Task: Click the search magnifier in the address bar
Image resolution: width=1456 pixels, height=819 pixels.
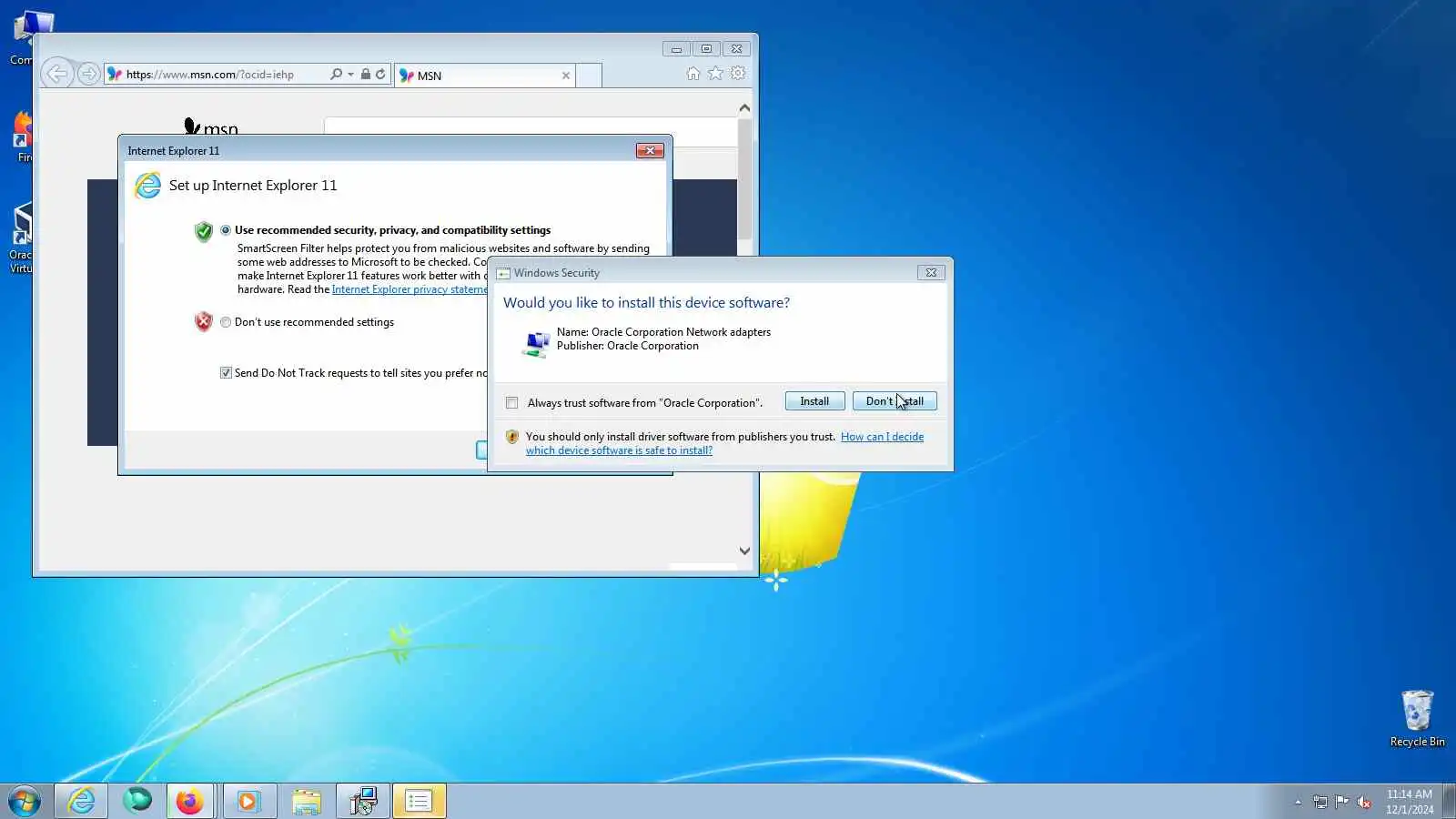Action: point(336,75)
